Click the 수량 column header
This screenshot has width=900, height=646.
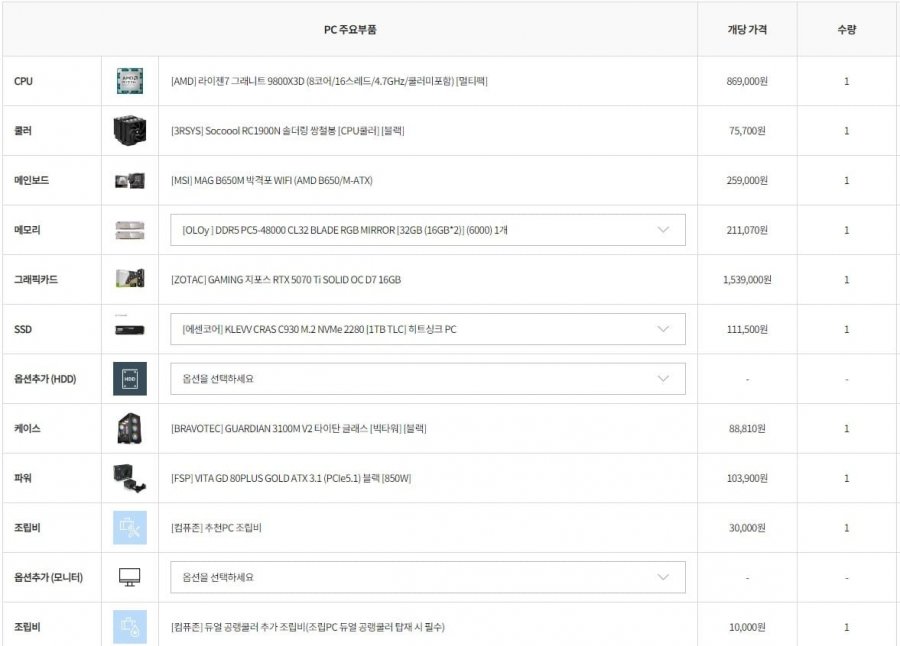(847, 29)
